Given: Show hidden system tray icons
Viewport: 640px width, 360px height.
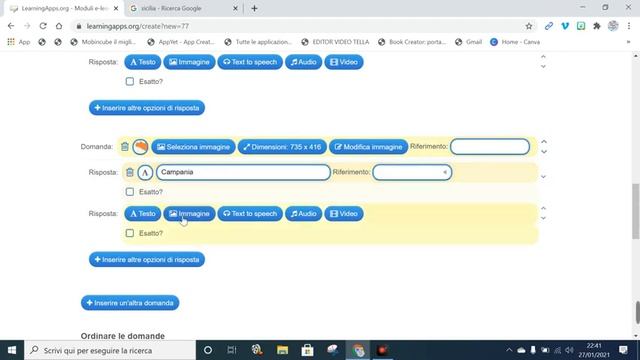Looking at the screenshot, I should point(509,350).
